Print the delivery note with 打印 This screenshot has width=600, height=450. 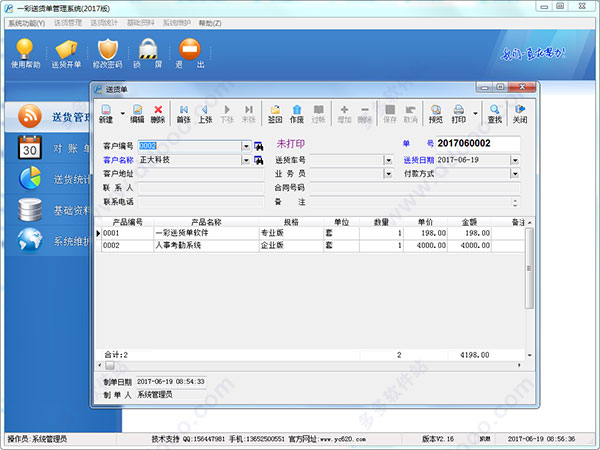coord(459,114)
